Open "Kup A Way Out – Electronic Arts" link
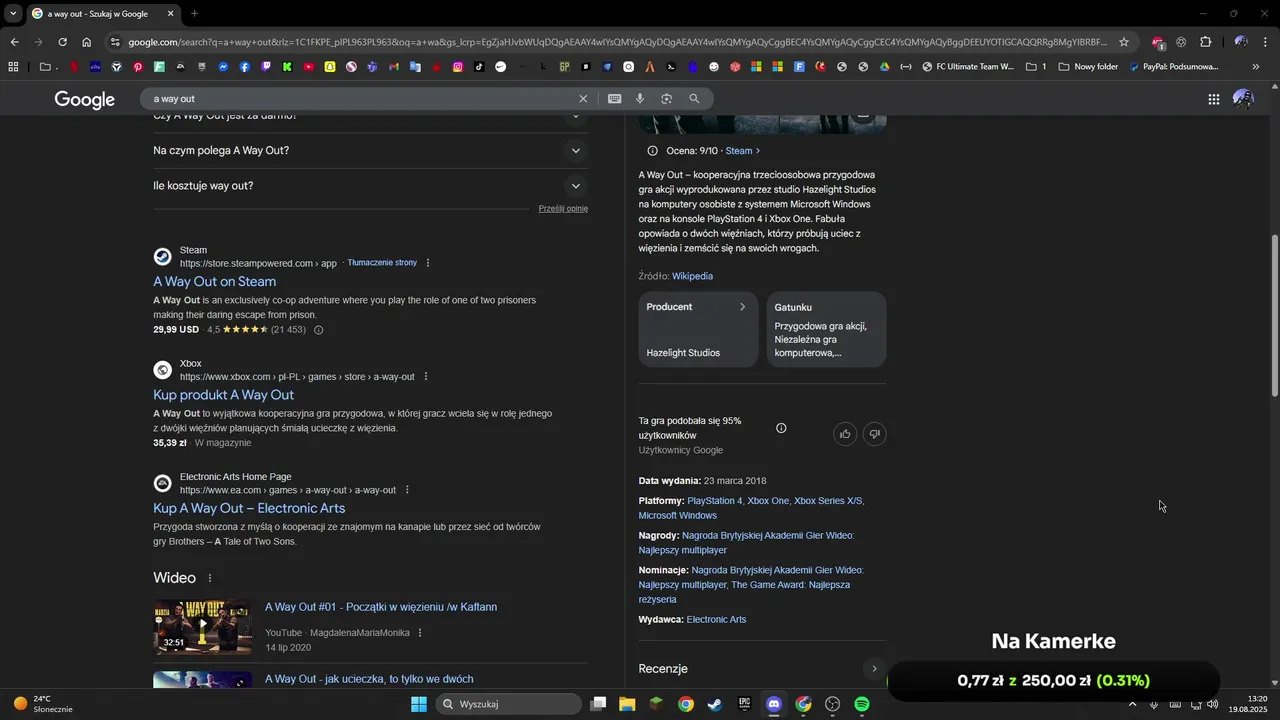Viewport: 1280px width, 720px height. [x=249, y=508]
